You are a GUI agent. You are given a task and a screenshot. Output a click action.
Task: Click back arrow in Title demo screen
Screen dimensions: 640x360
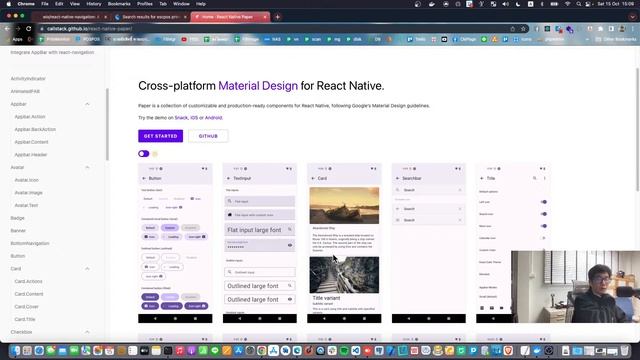[x=482, y=178]
